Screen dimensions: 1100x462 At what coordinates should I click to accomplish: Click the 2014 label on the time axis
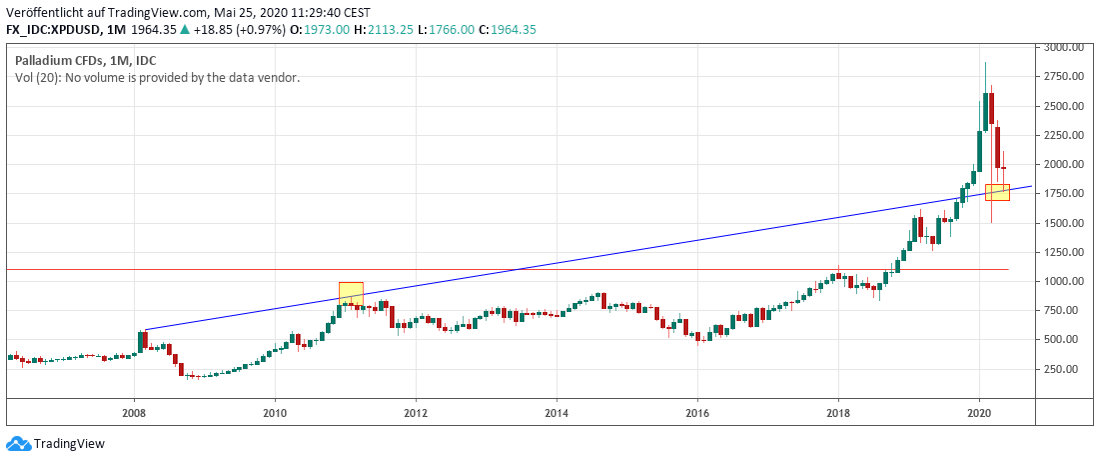tap(557, 411)
